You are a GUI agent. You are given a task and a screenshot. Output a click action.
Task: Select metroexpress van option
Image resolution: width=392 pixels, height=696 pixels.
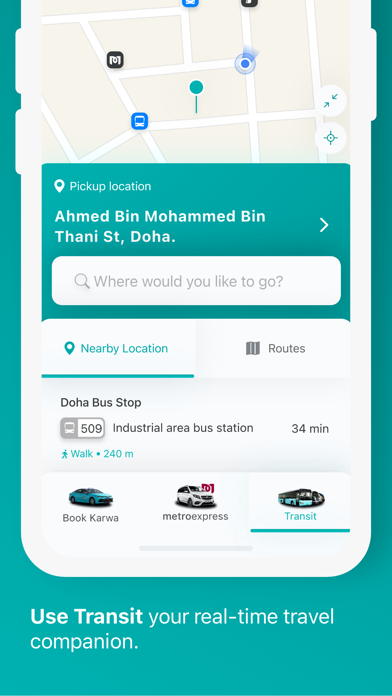(x=195, y=503)
